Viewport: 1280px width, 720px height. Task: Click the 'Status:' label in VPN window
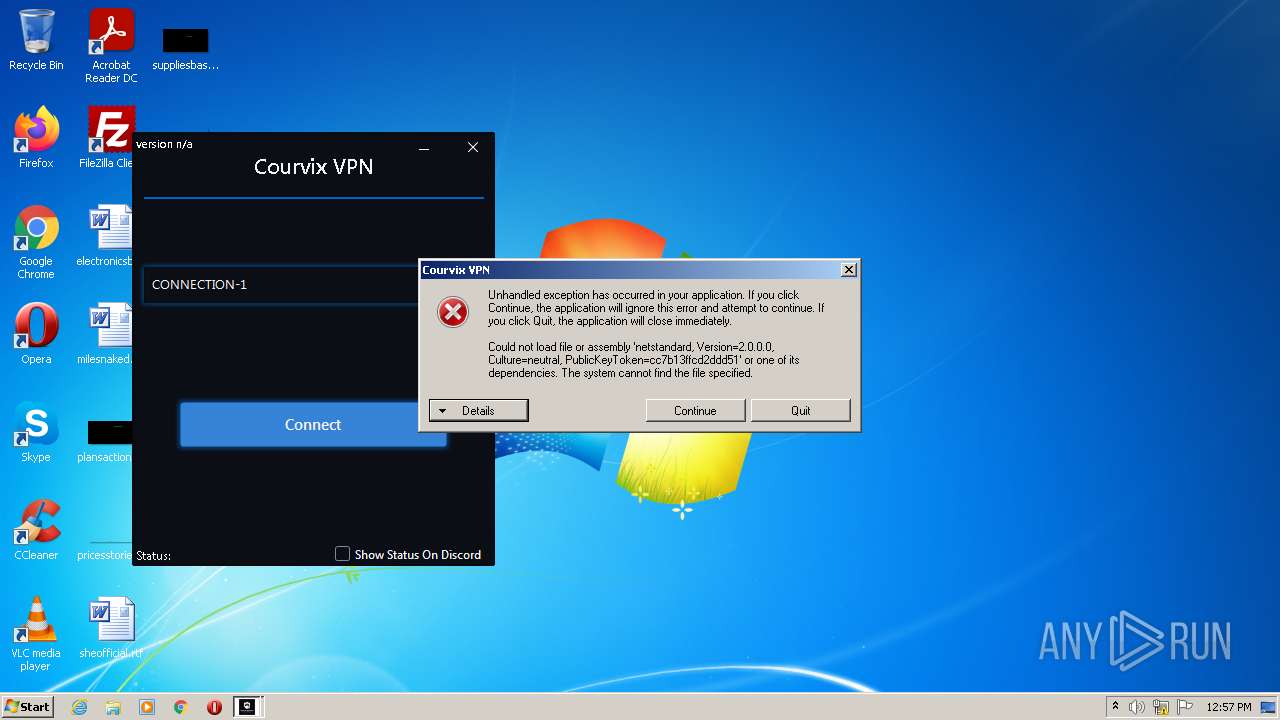(x=153, y=555)
